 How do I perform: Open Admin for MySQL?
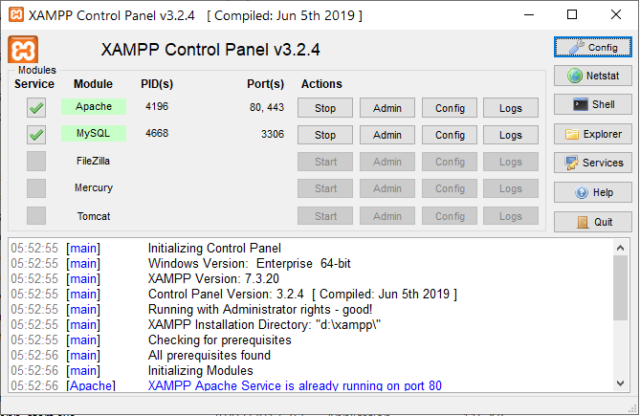(387, 135)
